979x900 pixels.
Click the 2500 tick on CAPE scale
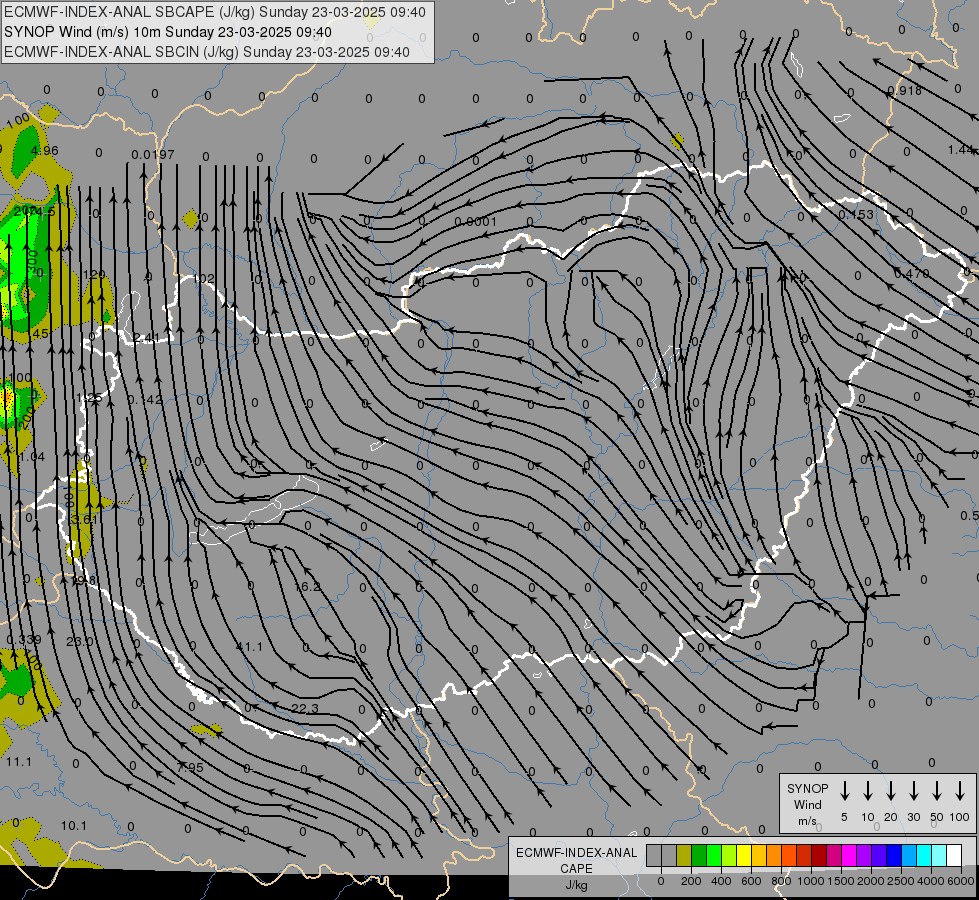point(901,881)
